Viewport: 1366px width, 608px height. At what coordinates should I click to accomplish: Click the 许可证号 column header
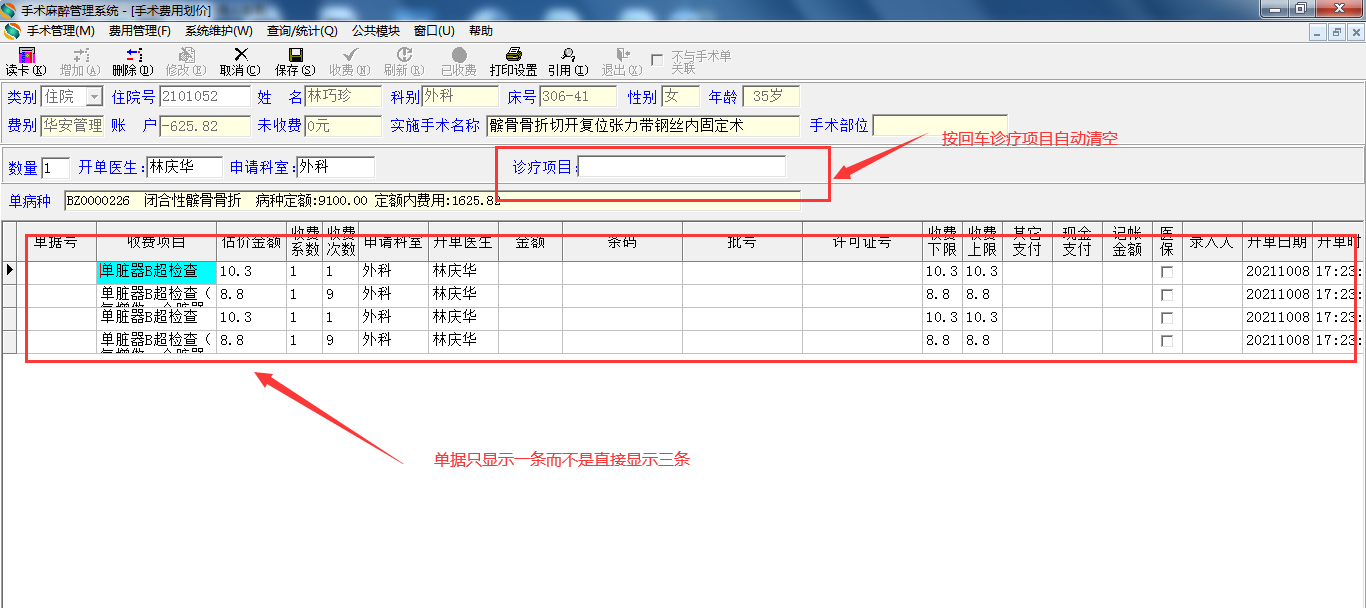tap(862, 241)
